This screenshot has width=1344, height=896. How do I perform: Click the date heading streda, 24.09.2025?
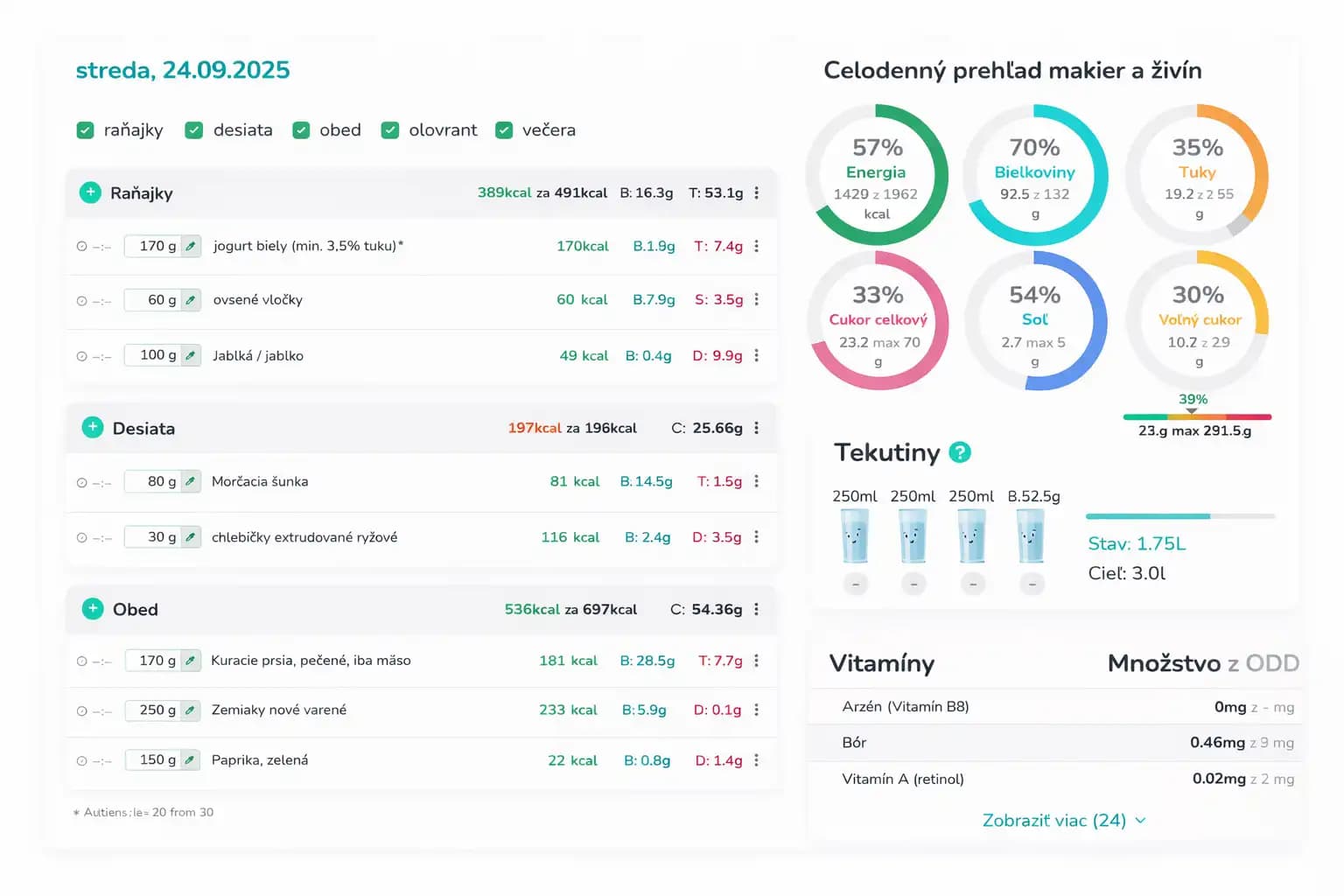[183, 70]
